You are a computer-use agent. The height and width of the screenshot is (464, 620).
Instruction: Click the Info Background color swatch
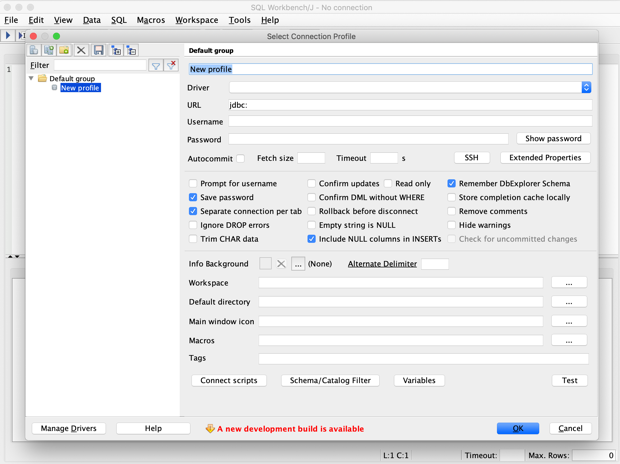tap(265, 264)
